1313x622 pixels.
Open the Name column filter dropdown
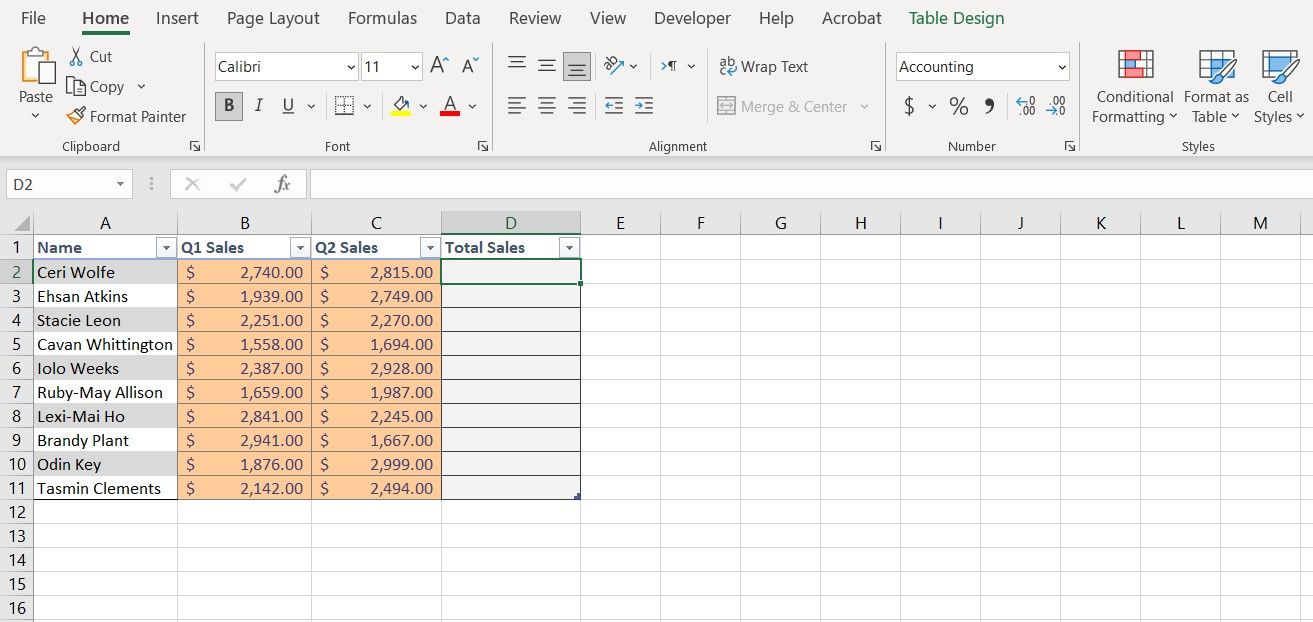(x=166, y=248)
